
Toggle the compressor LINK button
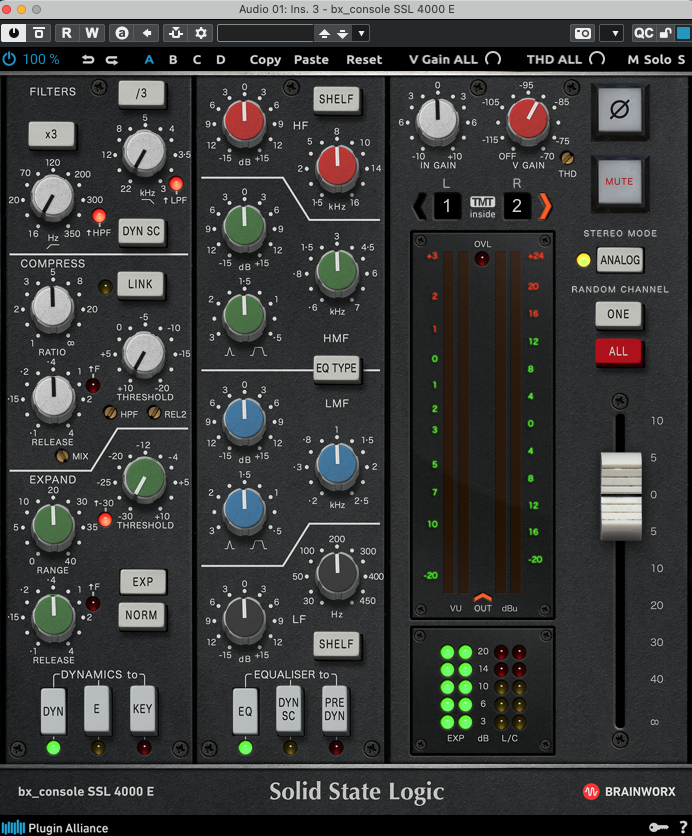pos(140,284)
